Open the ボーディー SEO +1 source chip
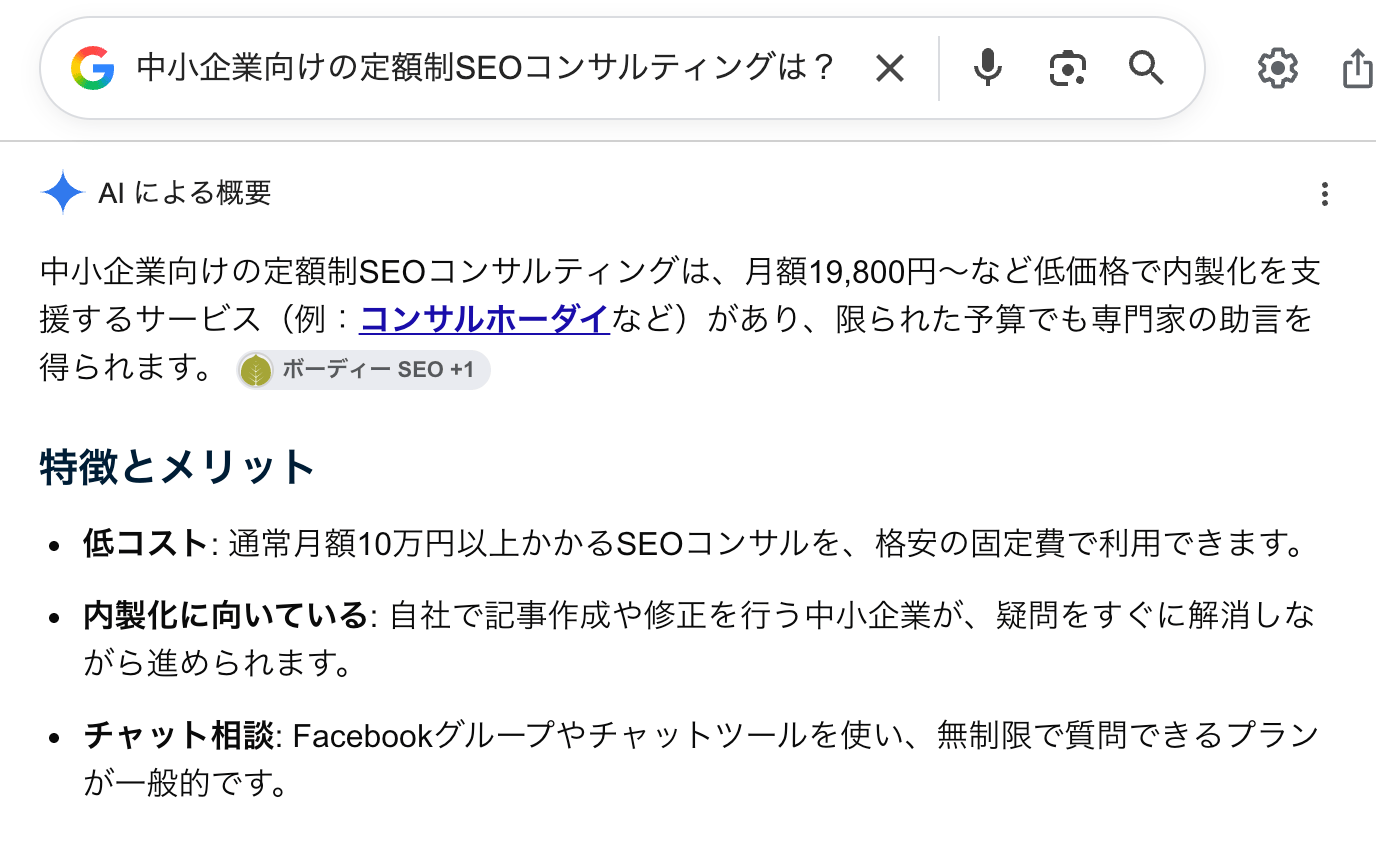This screenshot has height=848, width=1376. (x=363, y=370)
